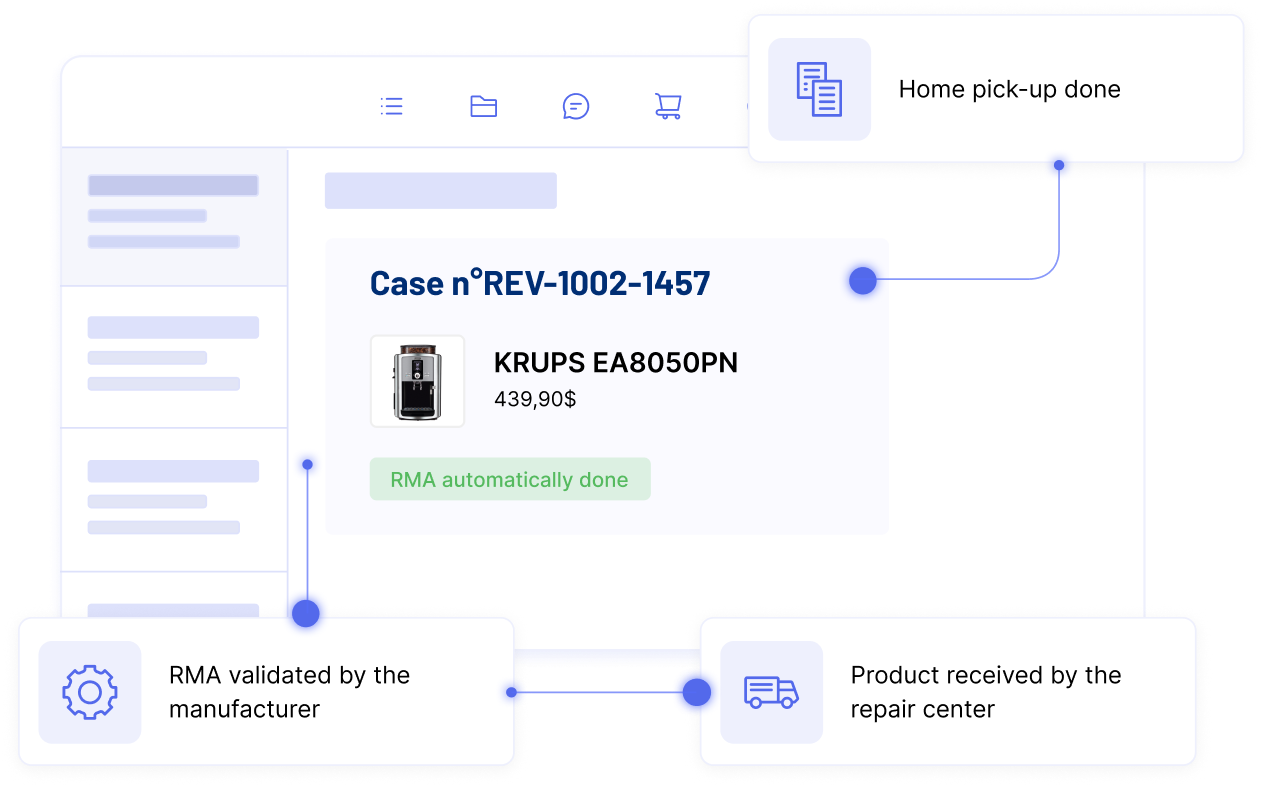The width and height of the screenshot is (1262, 787).
Task: Click 'Product received by the repair center' text
Action: (x=986, y=692)
